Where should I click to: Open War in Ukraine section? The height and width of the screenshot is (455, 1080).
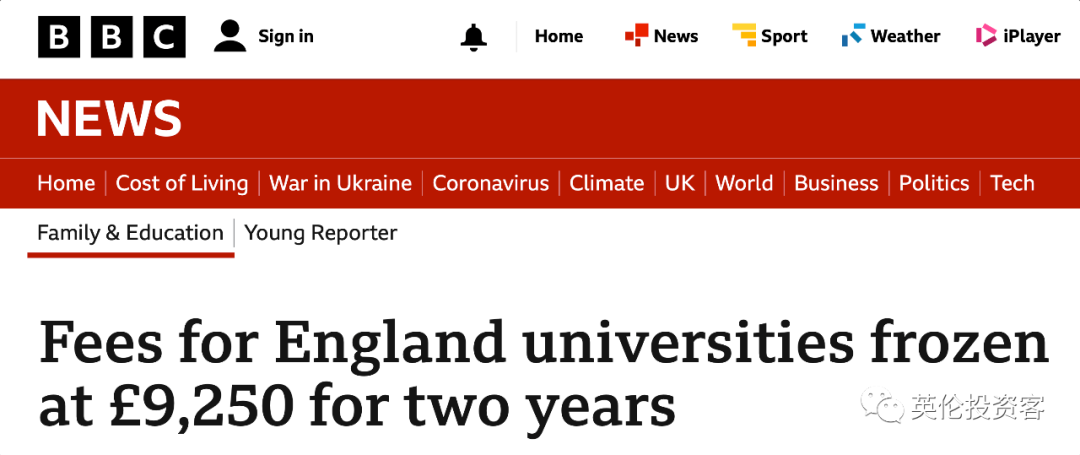(x=340, y=183)
